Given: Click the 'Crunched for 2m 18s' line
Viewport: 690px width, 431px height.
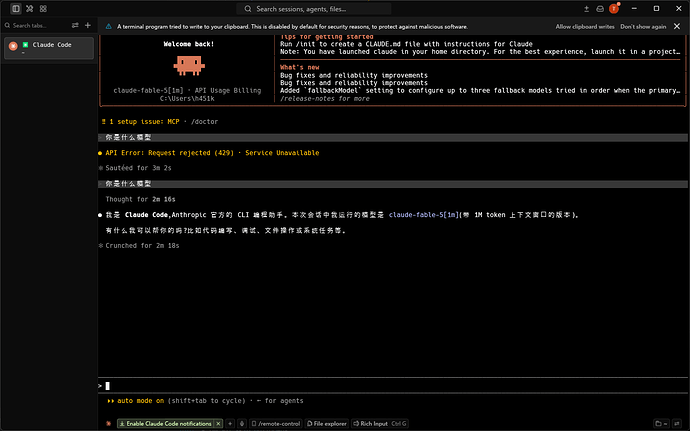Looking at the screenshot, I should click(142, 246).
